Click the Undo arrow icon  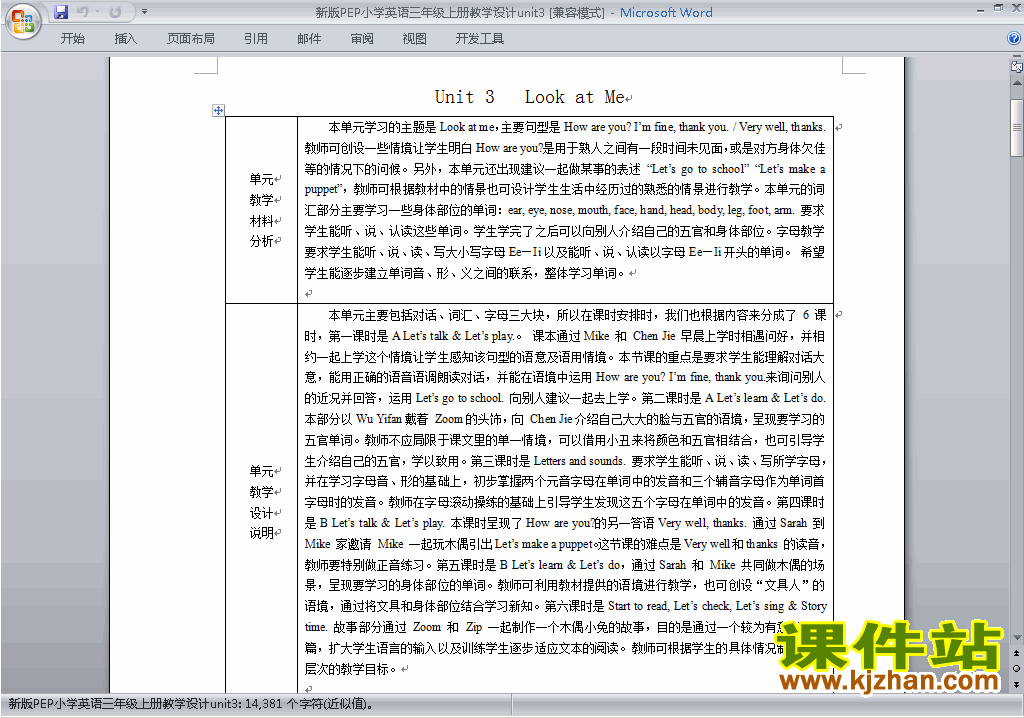(82, 12)
